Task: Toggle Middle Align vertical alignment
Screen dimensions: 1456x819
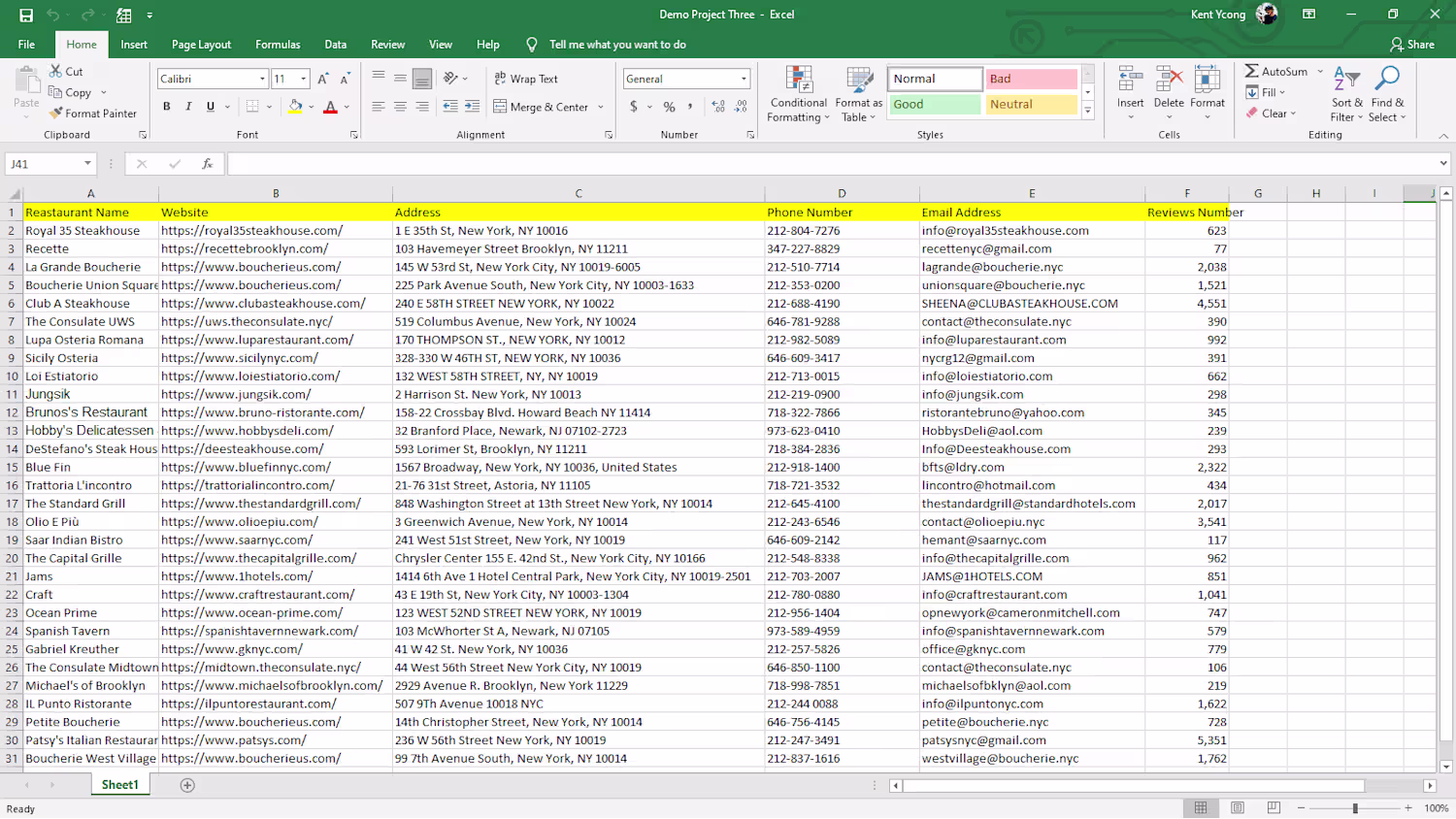Action: [400, 79]
